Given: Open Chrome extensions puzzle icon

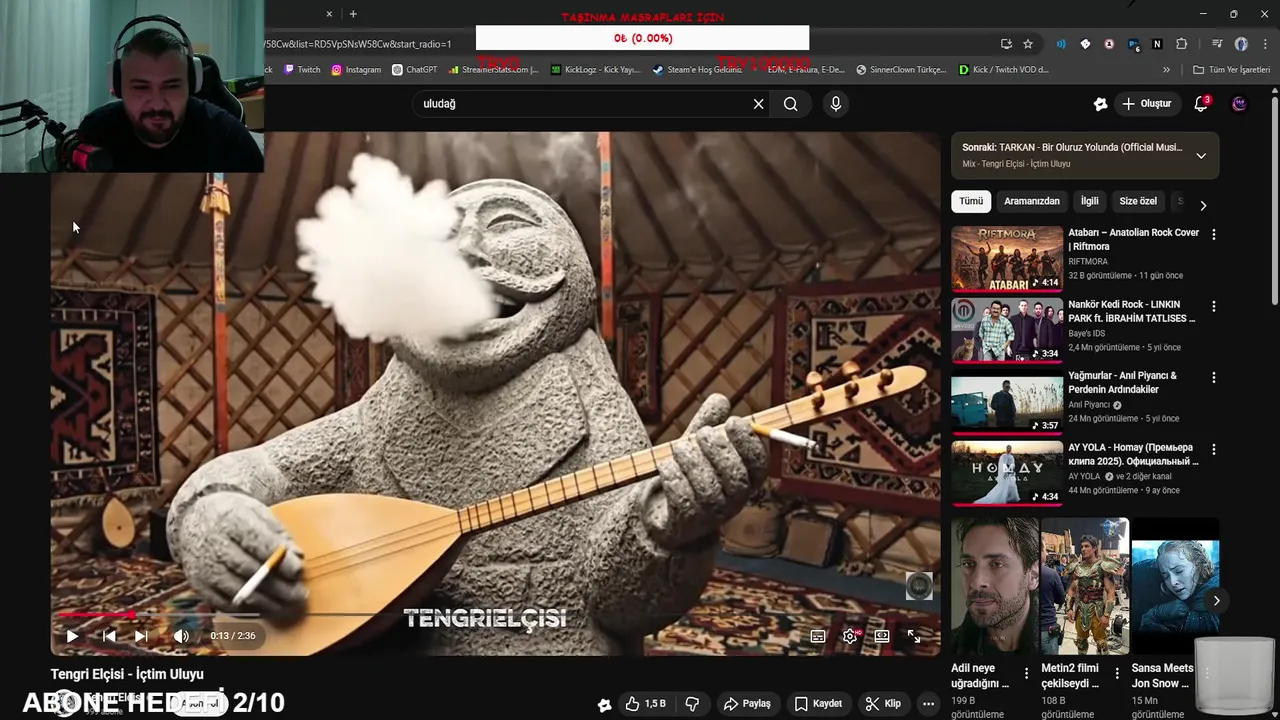Looking at the screenshot, I should pyautogui.click(x=1181, y=44).
